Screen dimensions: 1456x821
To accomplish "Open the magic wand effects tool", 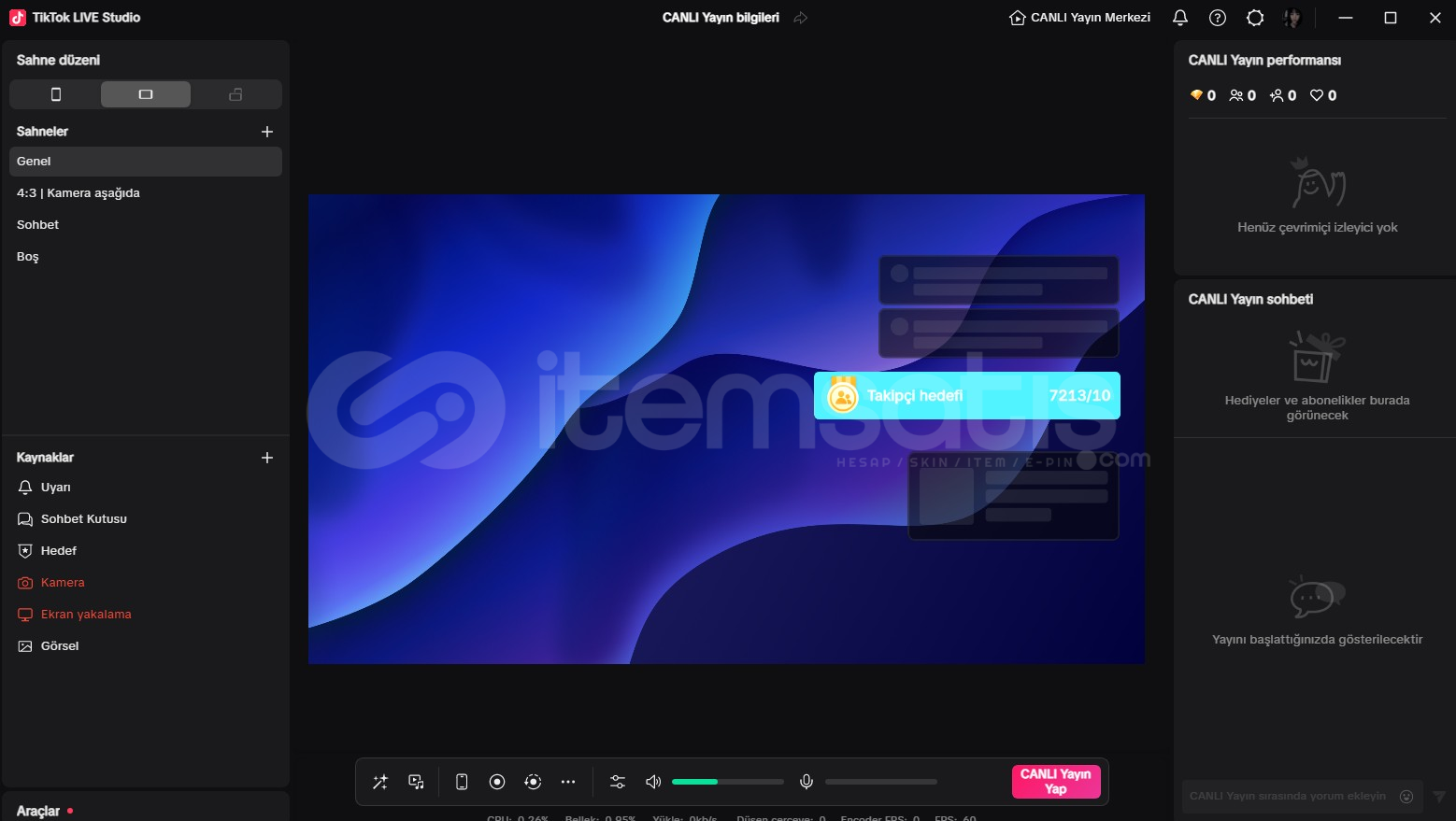I will click(380, 782).
